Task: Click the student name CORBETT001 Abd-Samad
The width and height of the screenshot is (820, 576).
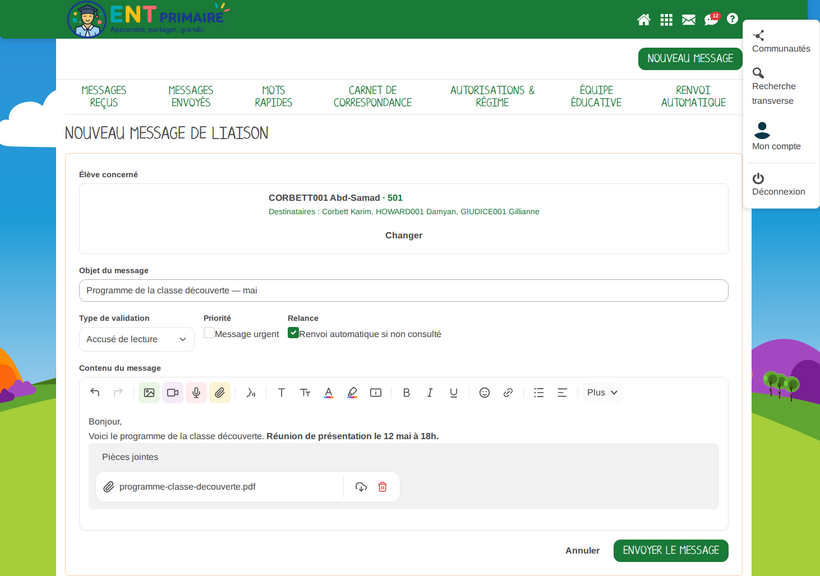Action: 324,198
